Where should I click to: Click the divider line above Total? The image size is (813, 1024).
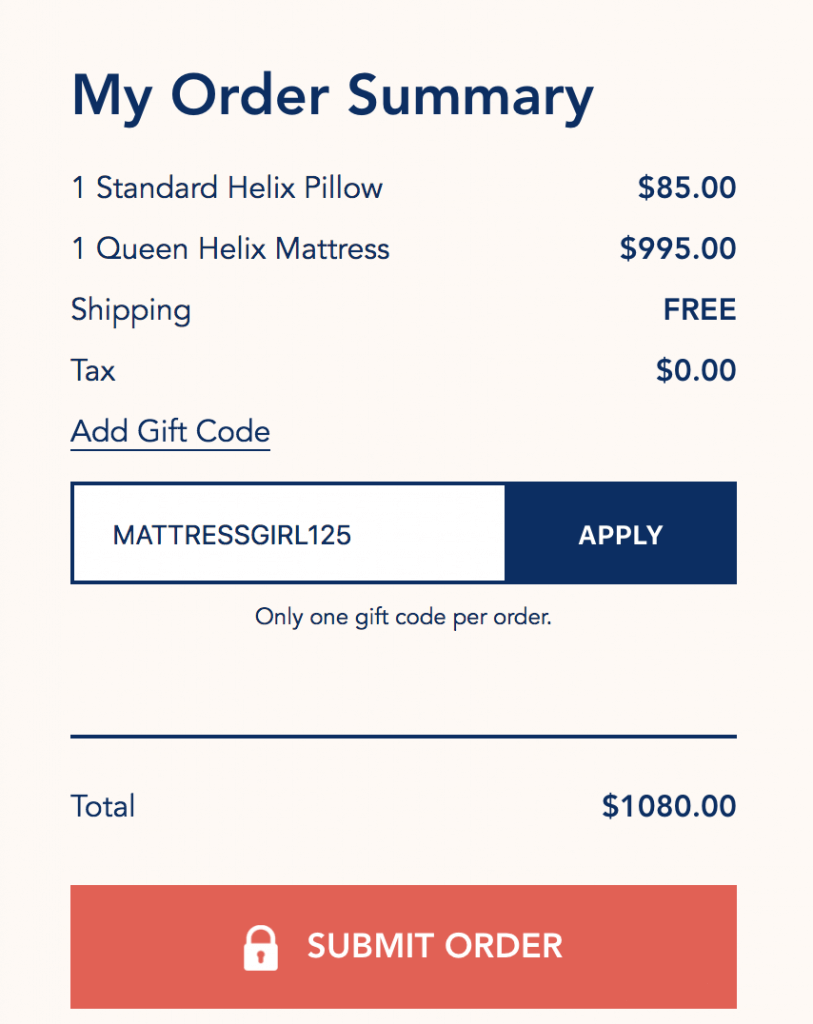pos(403,736)
